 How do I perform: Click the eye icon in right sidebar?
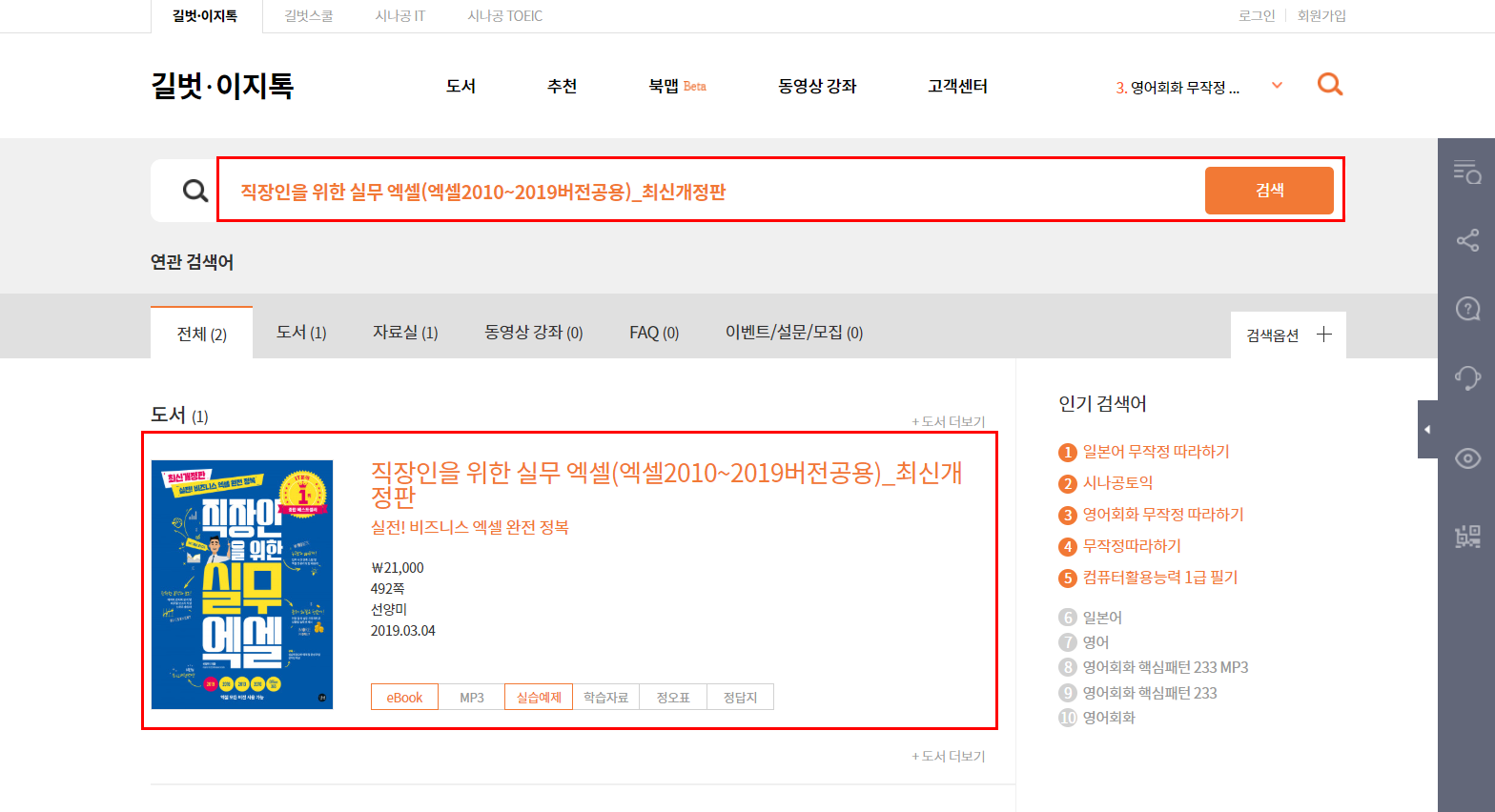click(x=1466, y=458)
